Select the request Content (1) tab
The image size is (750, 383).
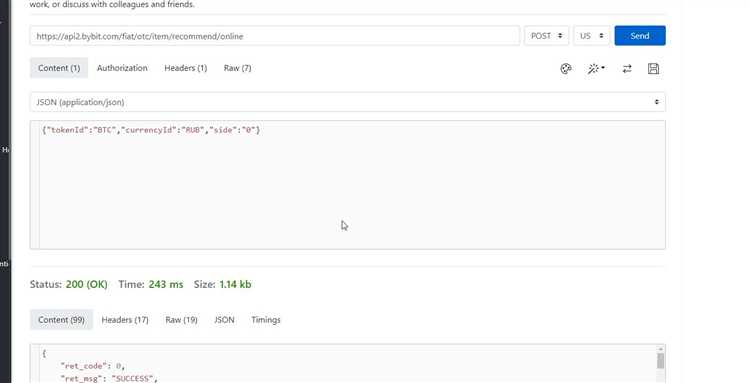(59, 68)
